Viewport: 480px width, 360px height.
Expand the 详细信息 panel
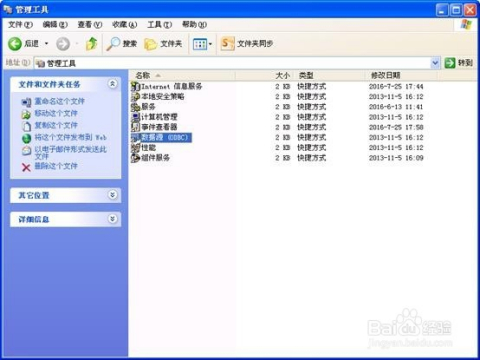[113, 219]
